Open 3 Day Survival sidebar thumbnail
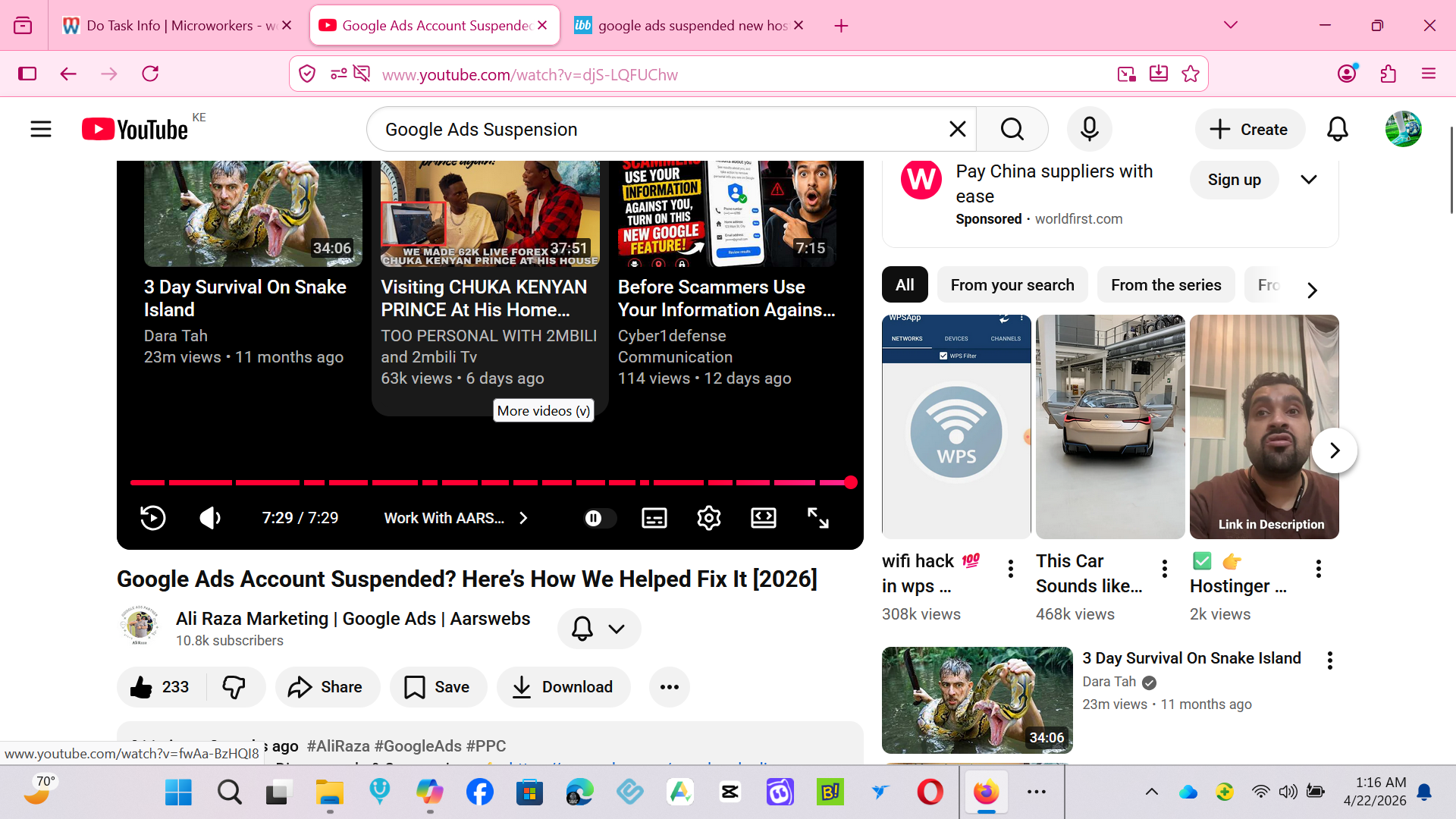This screenshot has height=819, width=1456. 977,699
